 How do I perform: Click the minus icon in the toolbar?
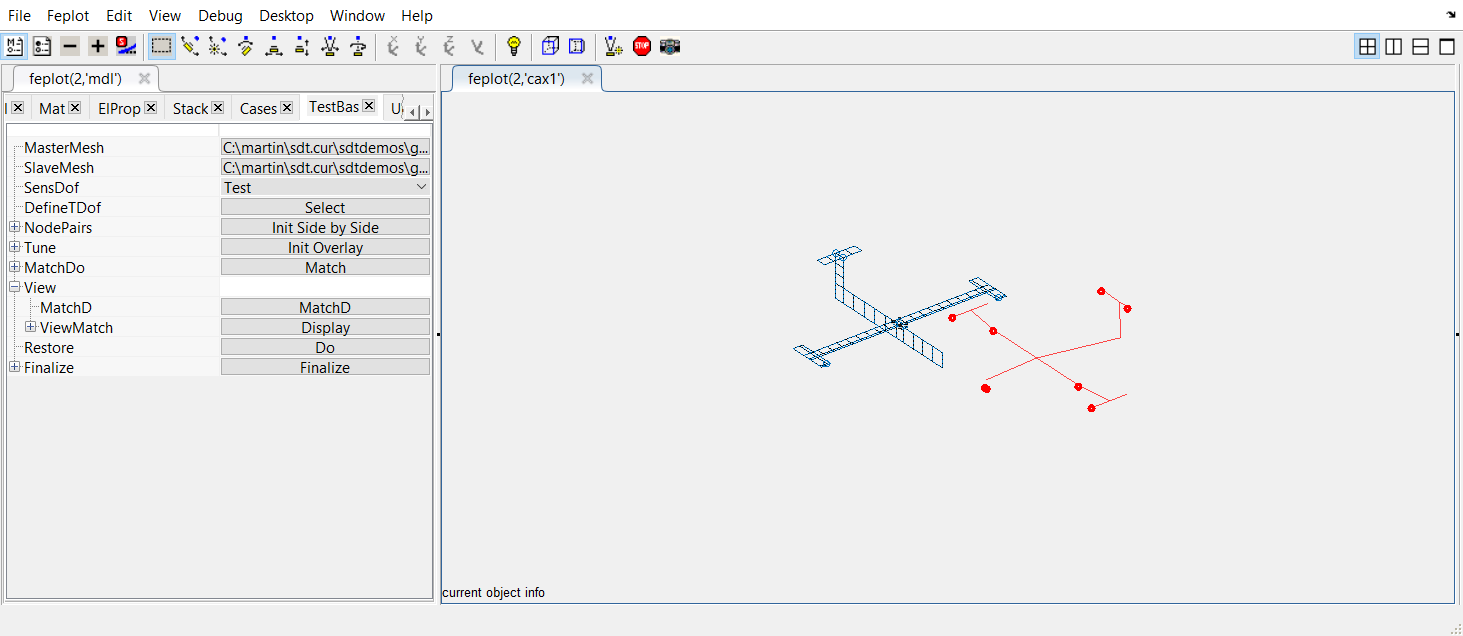pyautogui.click(x=69, y=46)
